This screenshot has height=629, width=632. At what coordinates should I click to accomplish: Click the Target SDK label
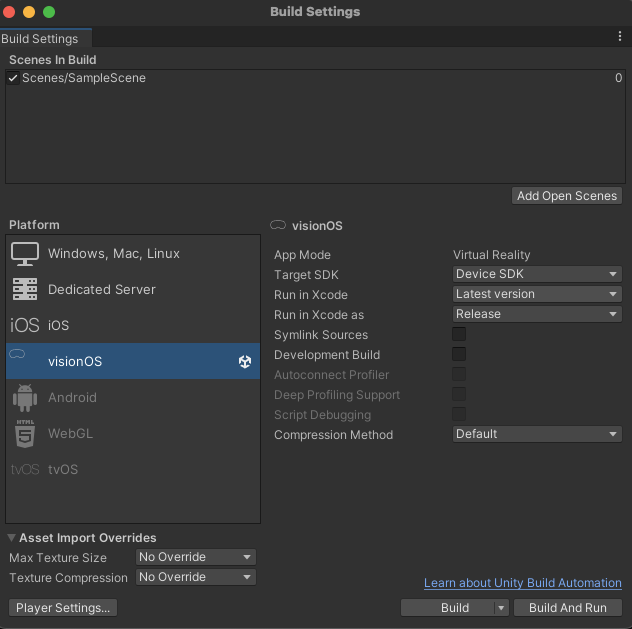pyautogui.click(x=306, y=275)
